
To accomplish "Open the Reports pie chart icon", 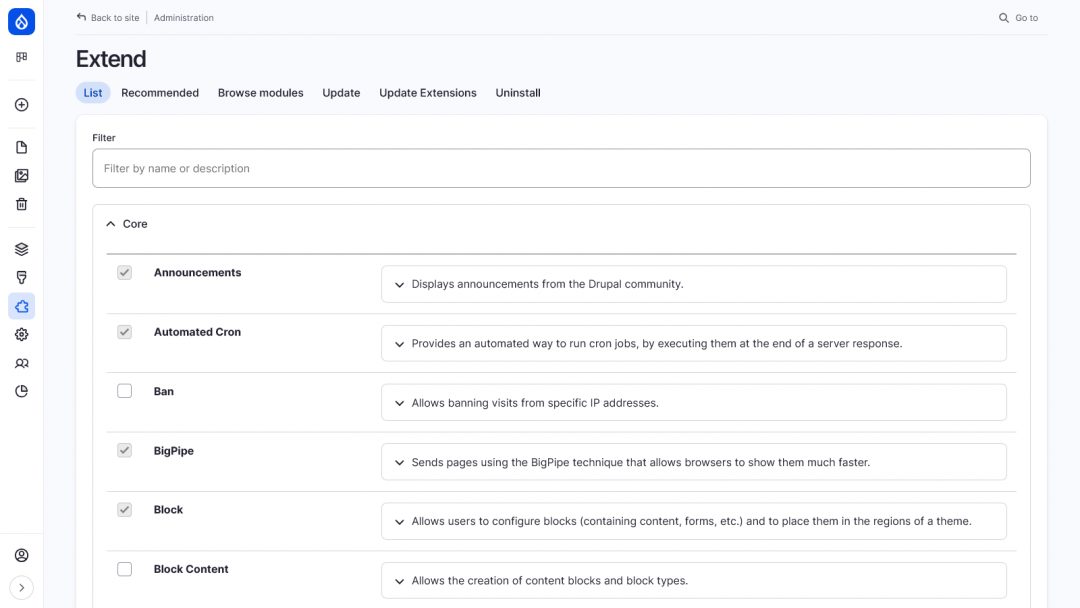I will [21, 391].
